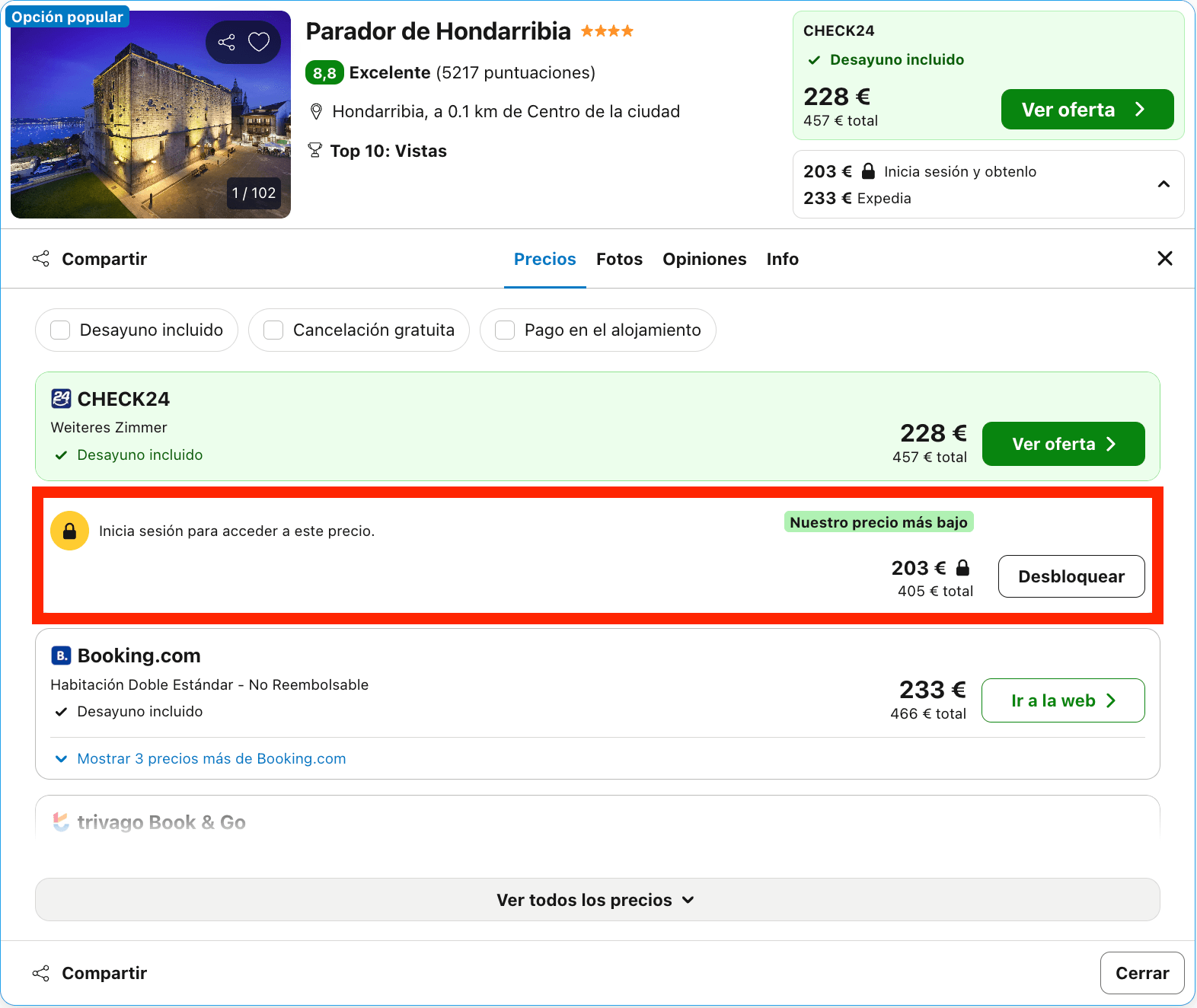Click Ver oferta in top CHECK24 box
The height and width of the screenshot is (1008, 1197).
coord(1087,110)
